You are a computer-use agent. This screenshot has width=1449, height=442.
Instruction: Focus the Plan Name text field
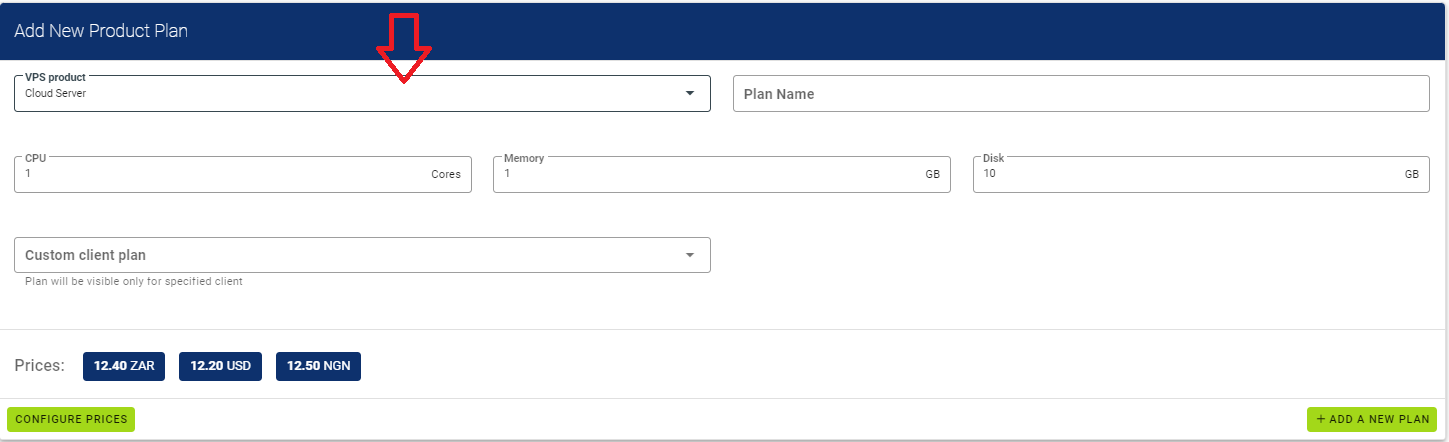(1080, 94)
